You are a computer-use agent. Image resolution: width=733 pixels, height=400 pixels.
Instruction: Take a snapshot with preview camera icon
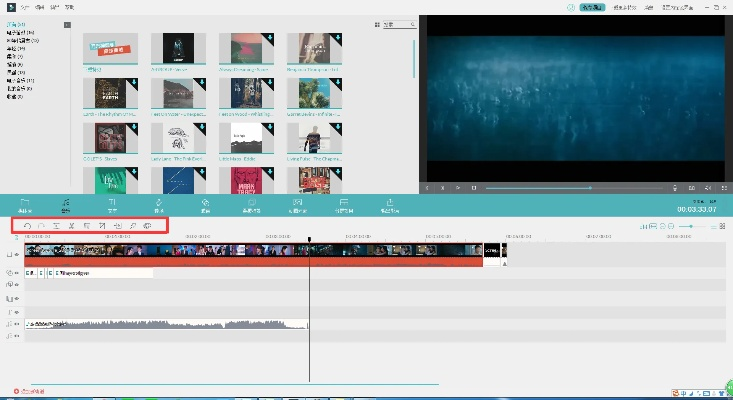coord(691,187)
